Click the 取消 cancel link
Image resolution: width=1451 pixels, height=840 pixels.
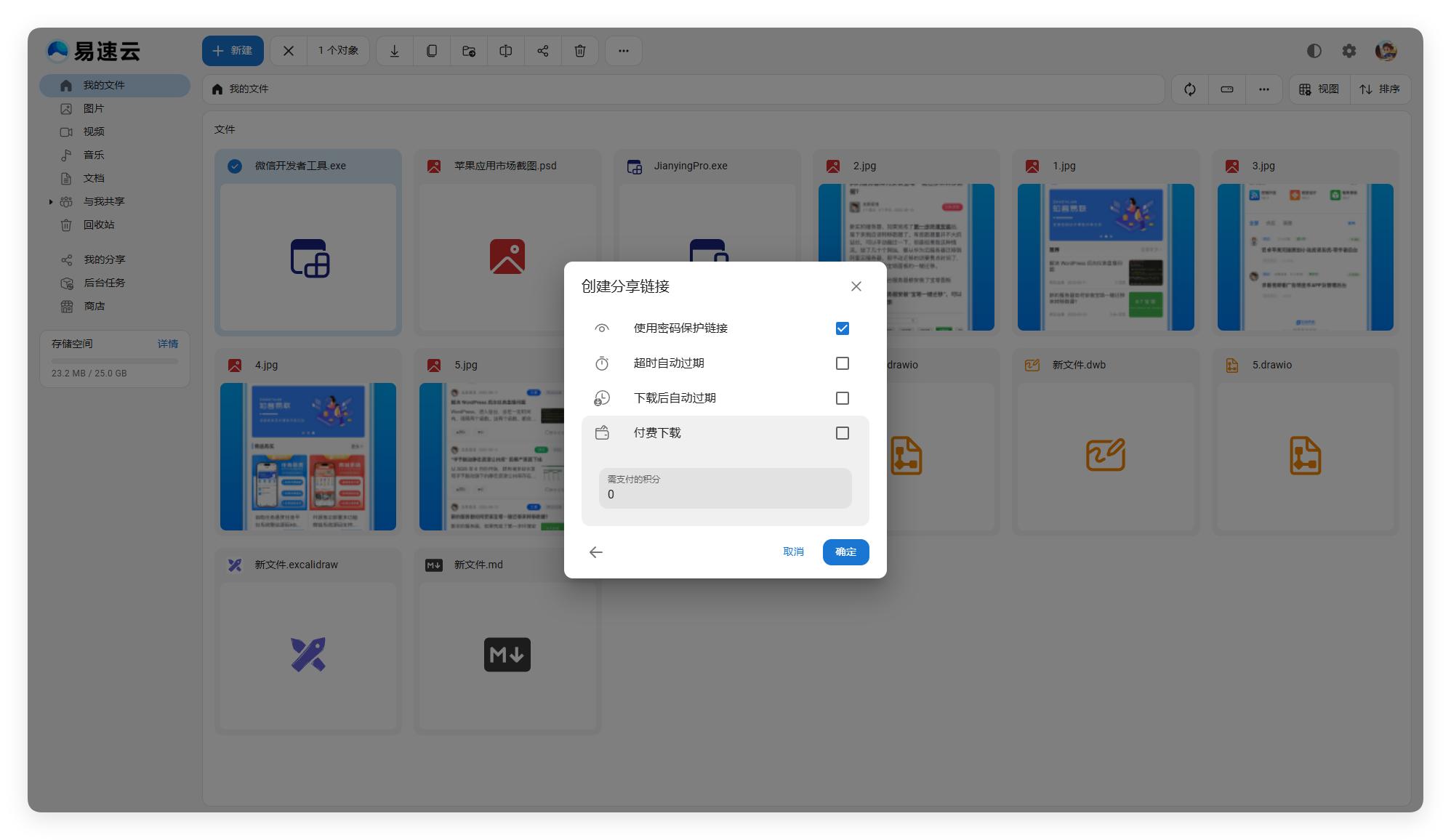pos(793,552)
